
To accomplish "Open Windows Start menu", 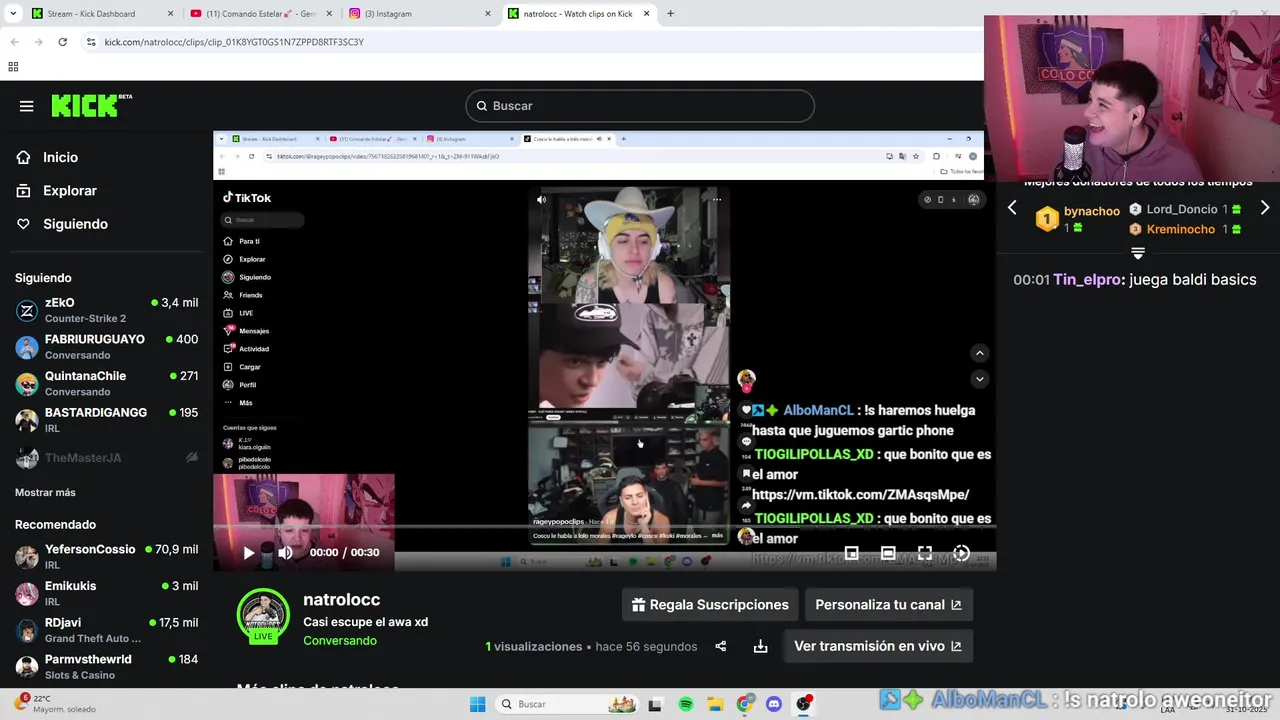I will (477, 704).
